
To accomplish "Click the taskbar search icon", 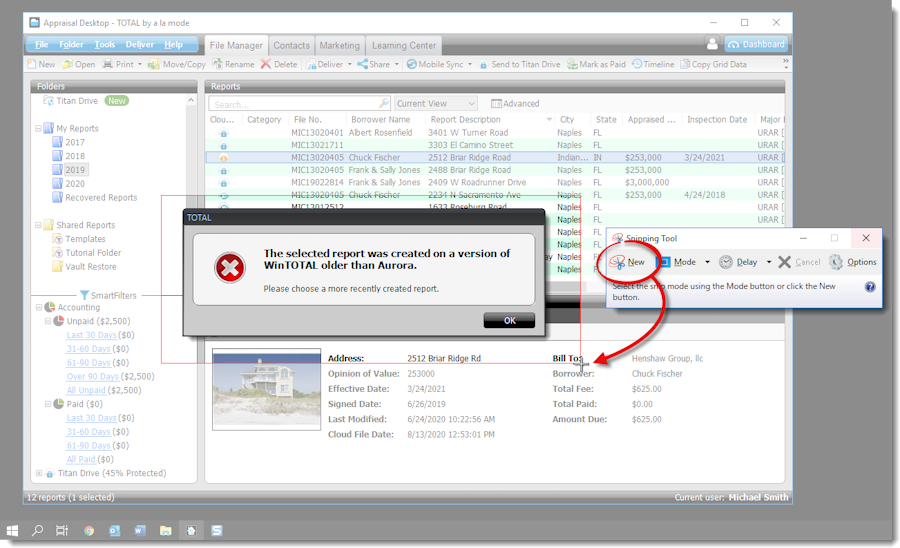I will (37, 531).
